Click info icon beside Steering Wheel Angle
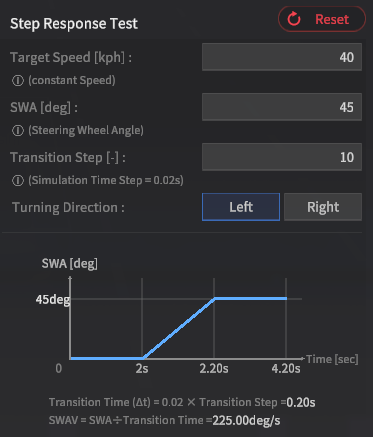The width and height of the screenshot is (373, 437). [18, 131]
